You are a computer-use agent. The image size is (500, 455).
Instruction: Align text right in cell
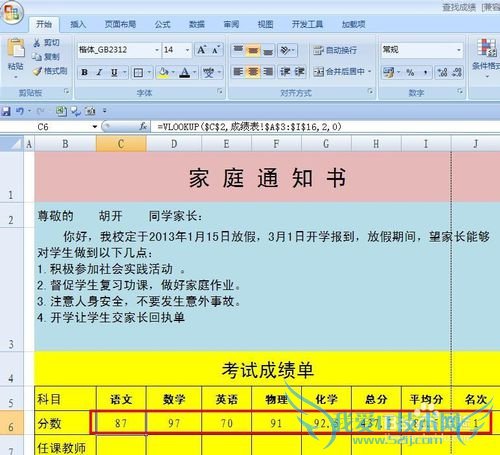(x=268, y=72)
